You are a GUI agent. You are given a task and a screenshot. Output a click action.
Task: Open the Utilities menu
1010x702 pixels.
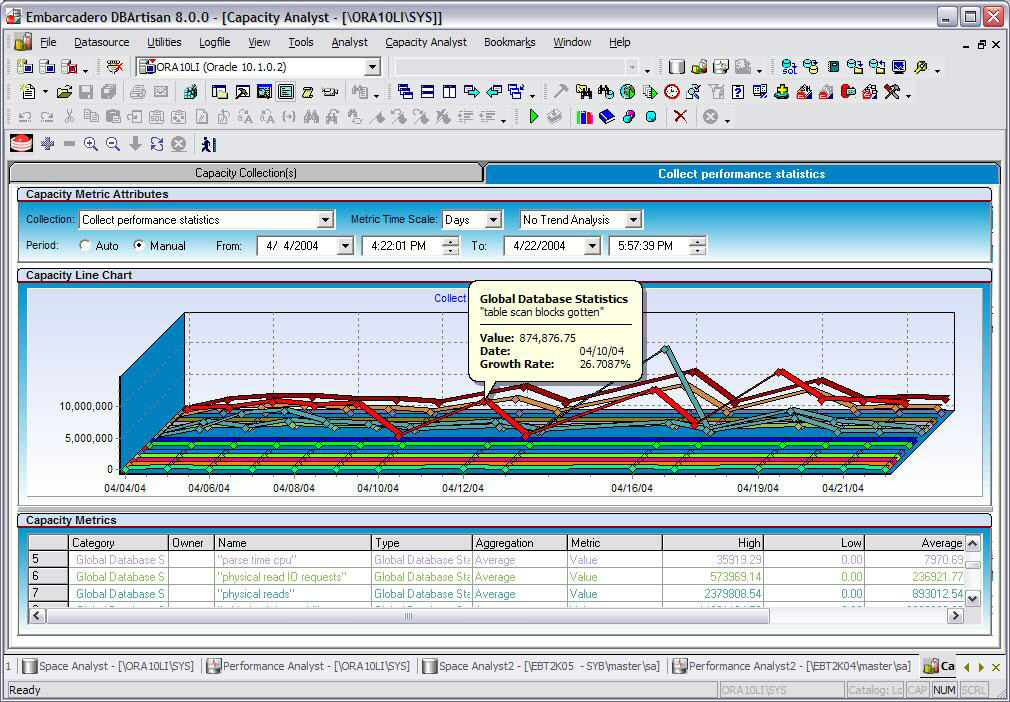click(x=164, y=43)
